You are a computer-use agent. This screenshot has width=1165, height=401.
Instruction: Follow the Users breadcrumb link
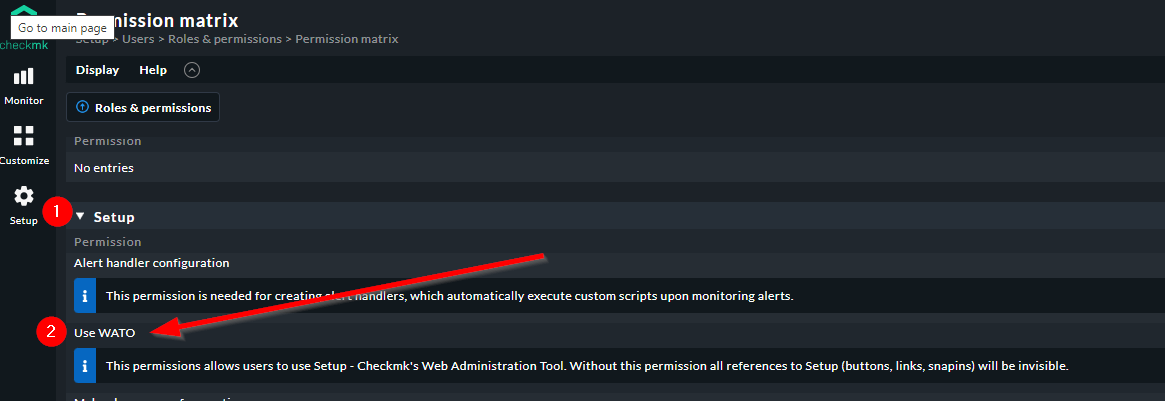tap(138, 39)
